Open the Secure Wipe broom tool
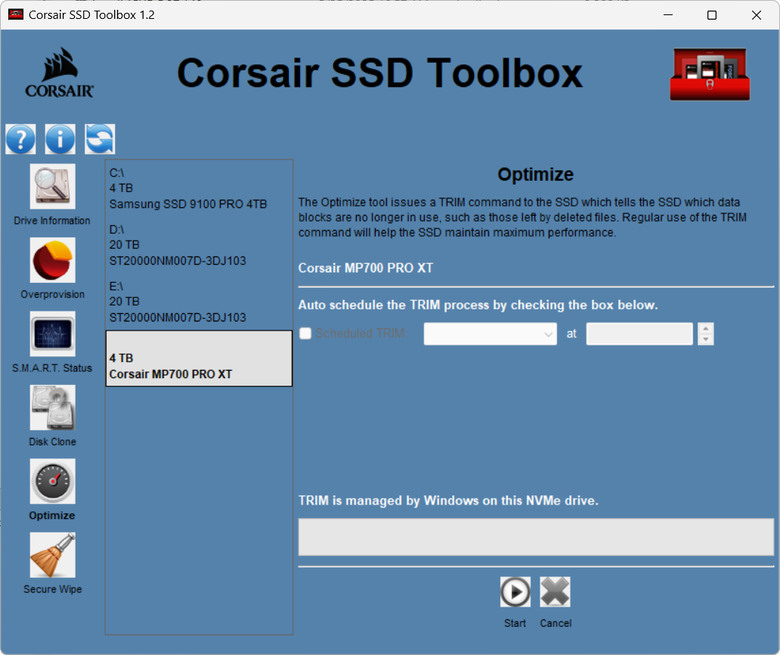Image resolution: width=780 pixels, height=655 pixels. [x=53, y=555]
